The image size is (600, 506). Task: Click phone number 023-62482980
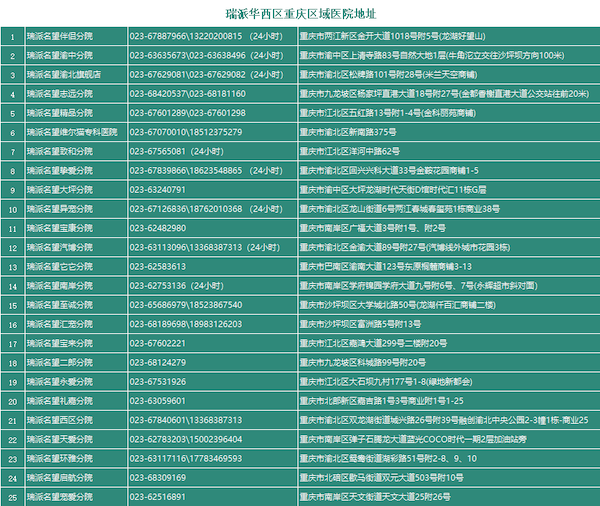click(158, 229)
